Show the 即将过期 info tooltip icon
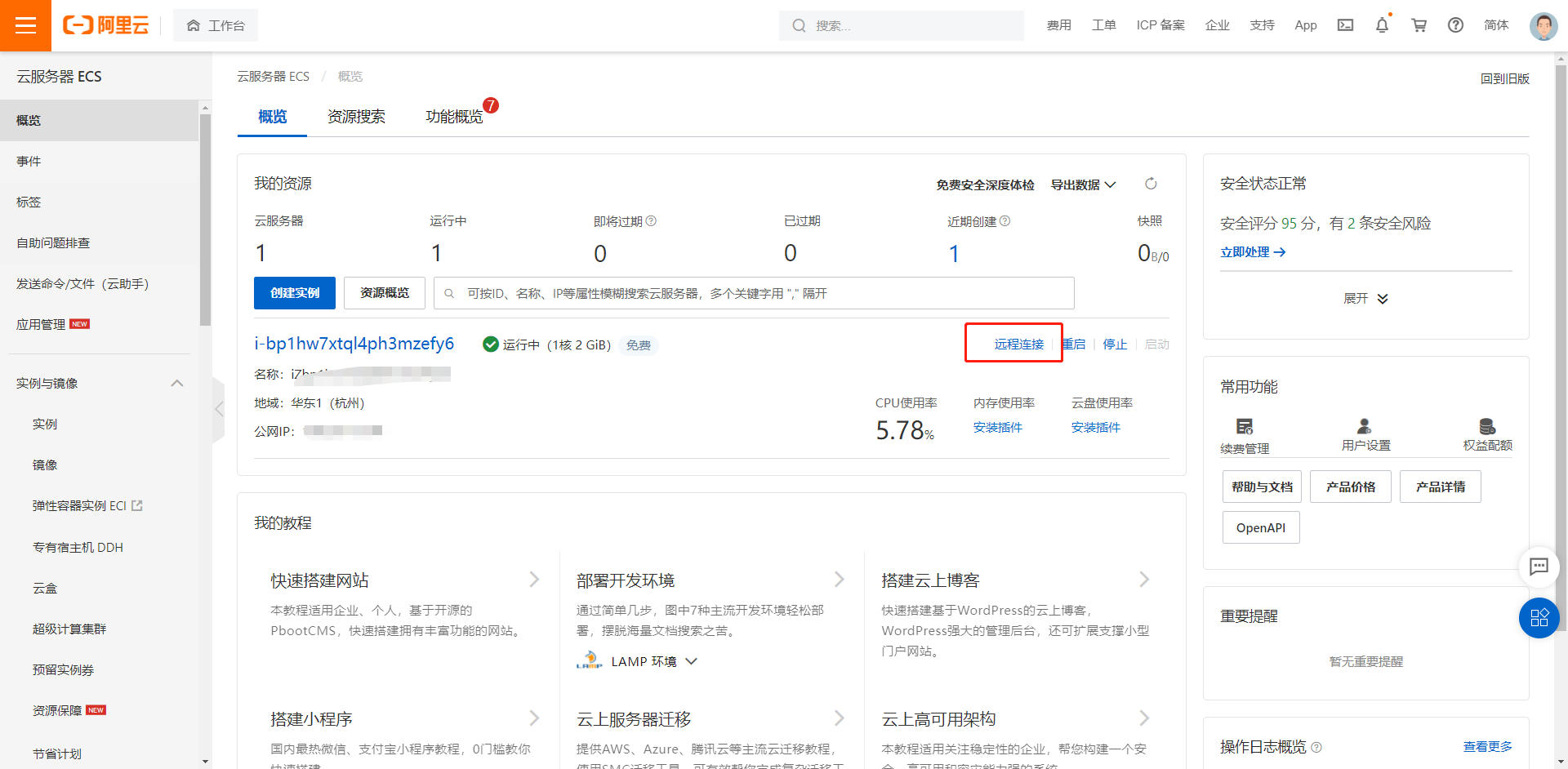Screen dimensions: 1568x769 click(x=651, y=220)
